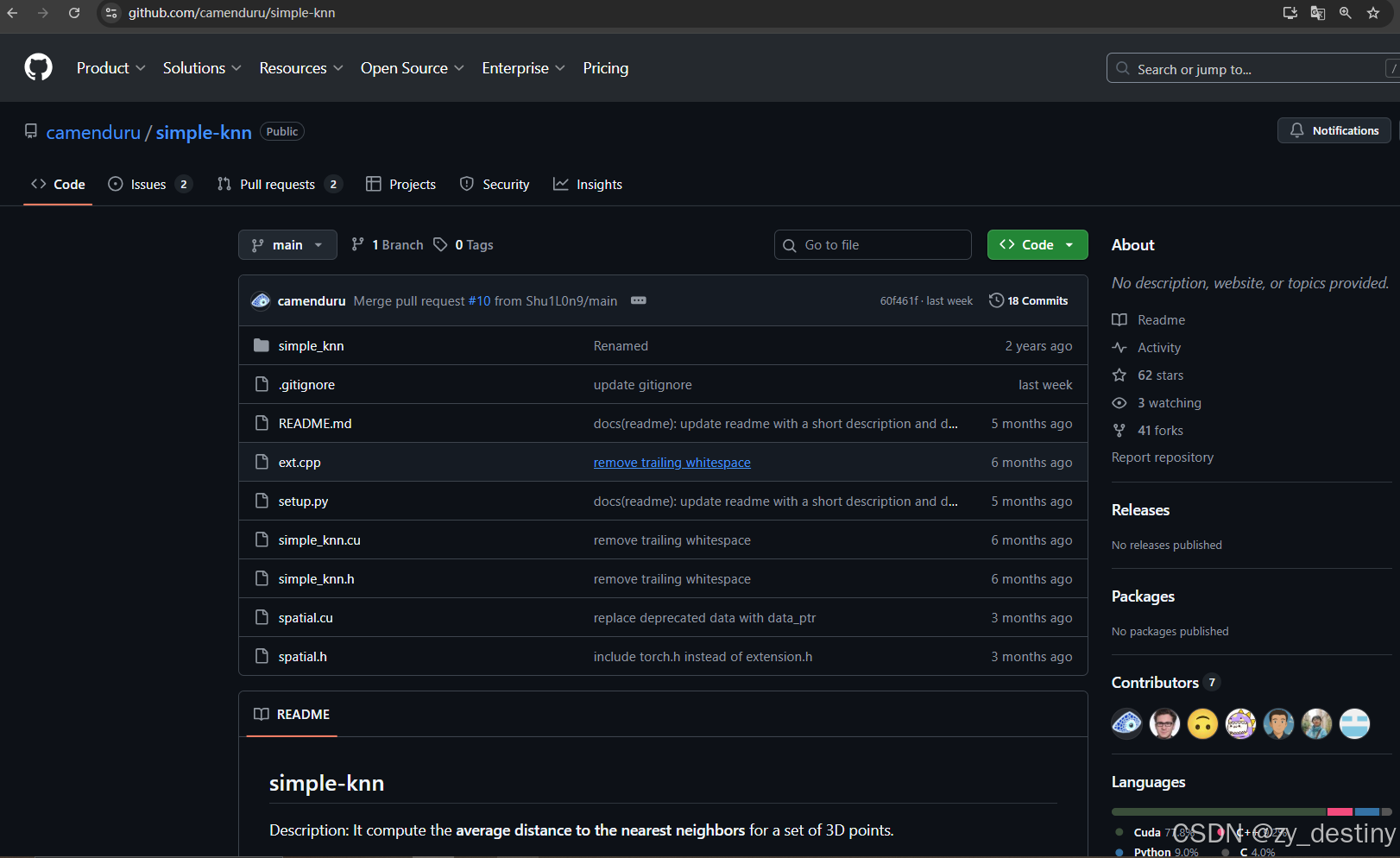Open the last blue-striped contributor avatar
1400x858 pixels.
click(x=1355, y=723)
